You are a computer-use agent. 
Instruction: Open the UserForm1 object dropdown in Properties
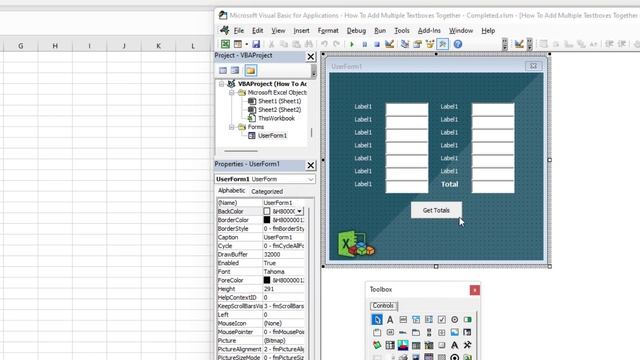(x=311, y=179)
